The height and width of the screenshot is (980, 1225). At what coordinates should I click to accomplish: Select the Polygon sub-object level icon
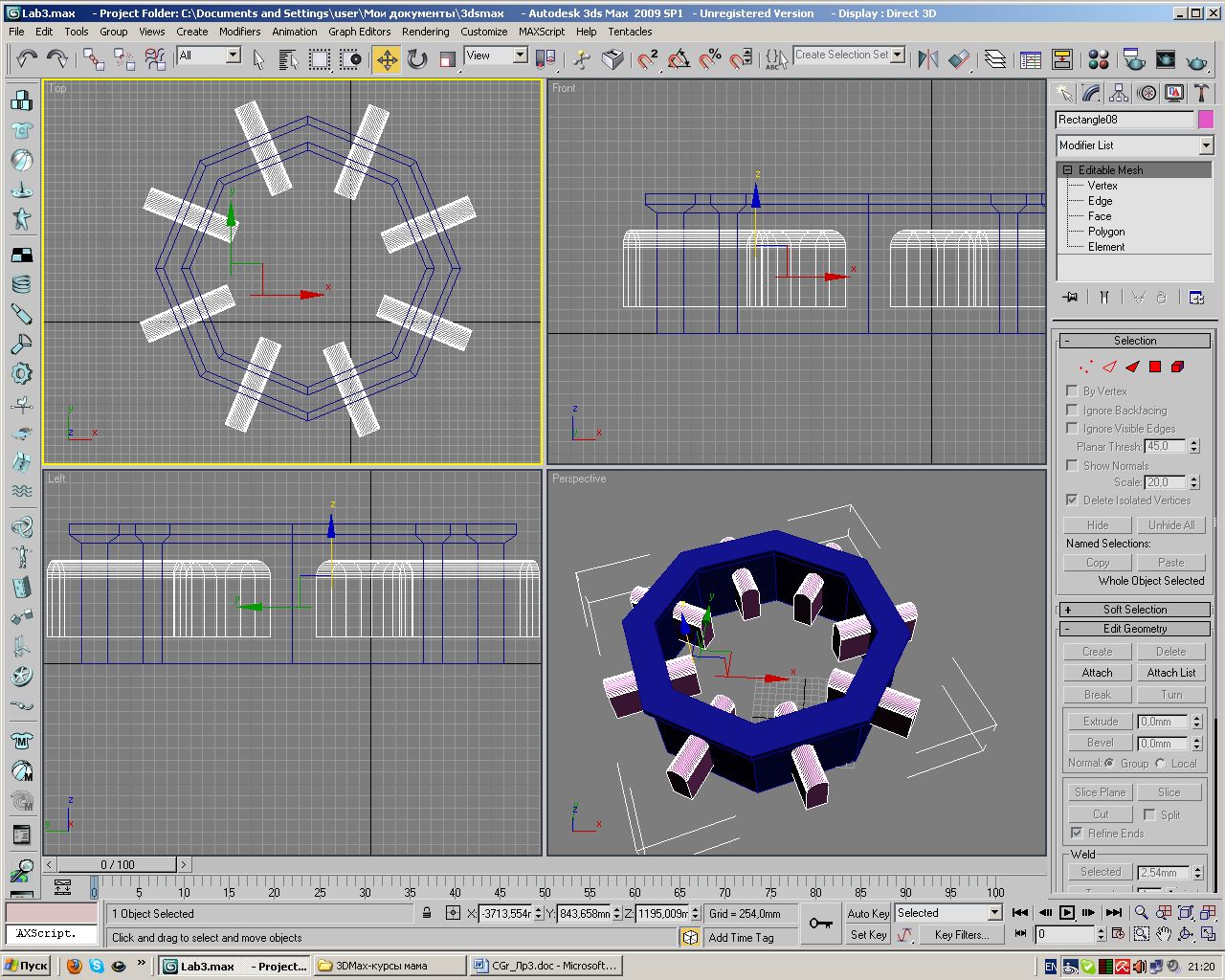(1155, 367)
